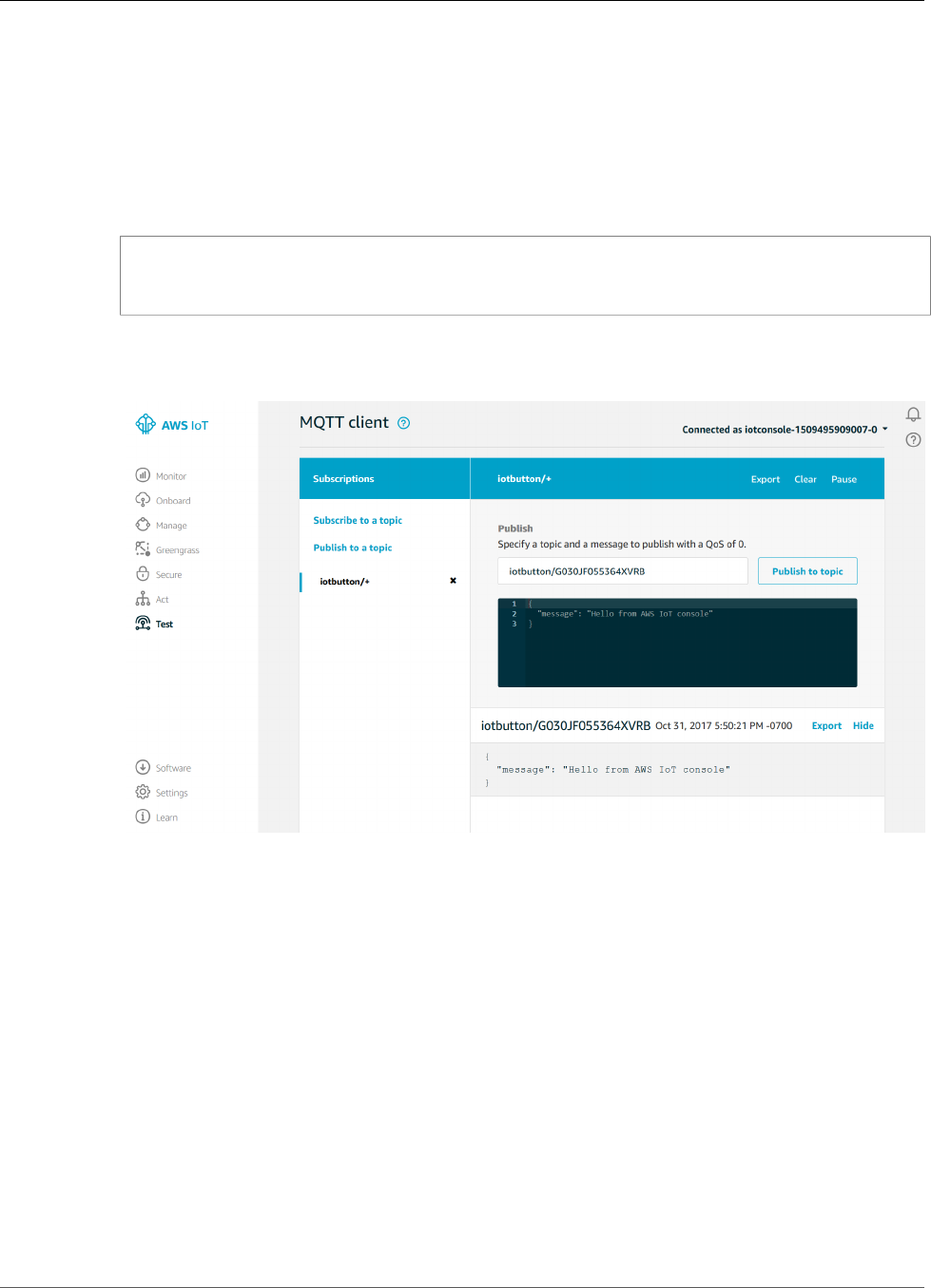Click inside the message payload code editor

pyautogui.click(x=677, y=643)
